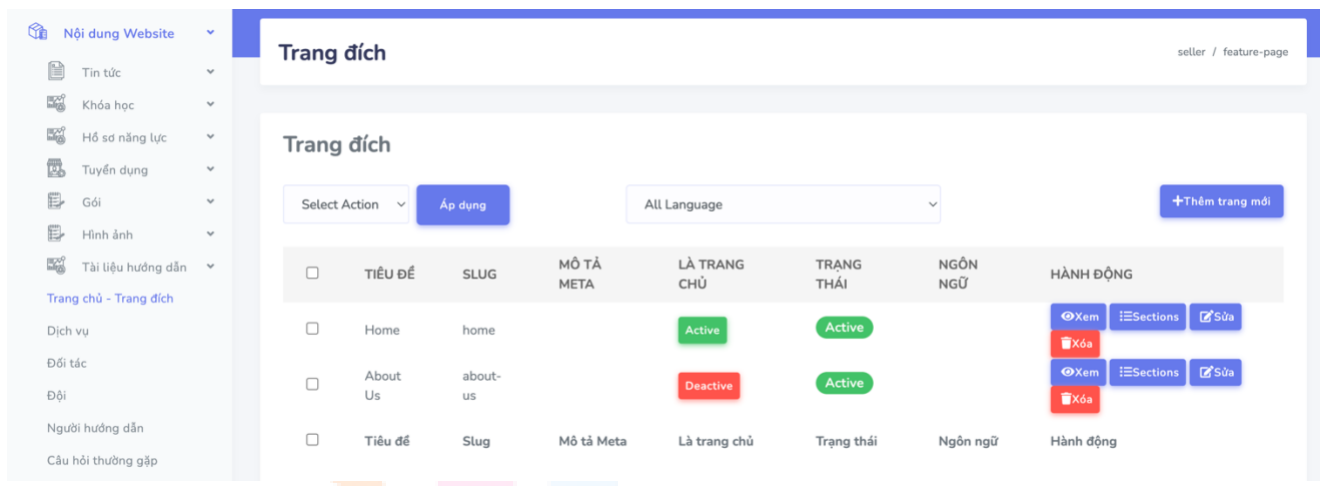This screenshot has height=486, width=1326.
Task: Open the Select Action dropdown
Action: (346, 204)
